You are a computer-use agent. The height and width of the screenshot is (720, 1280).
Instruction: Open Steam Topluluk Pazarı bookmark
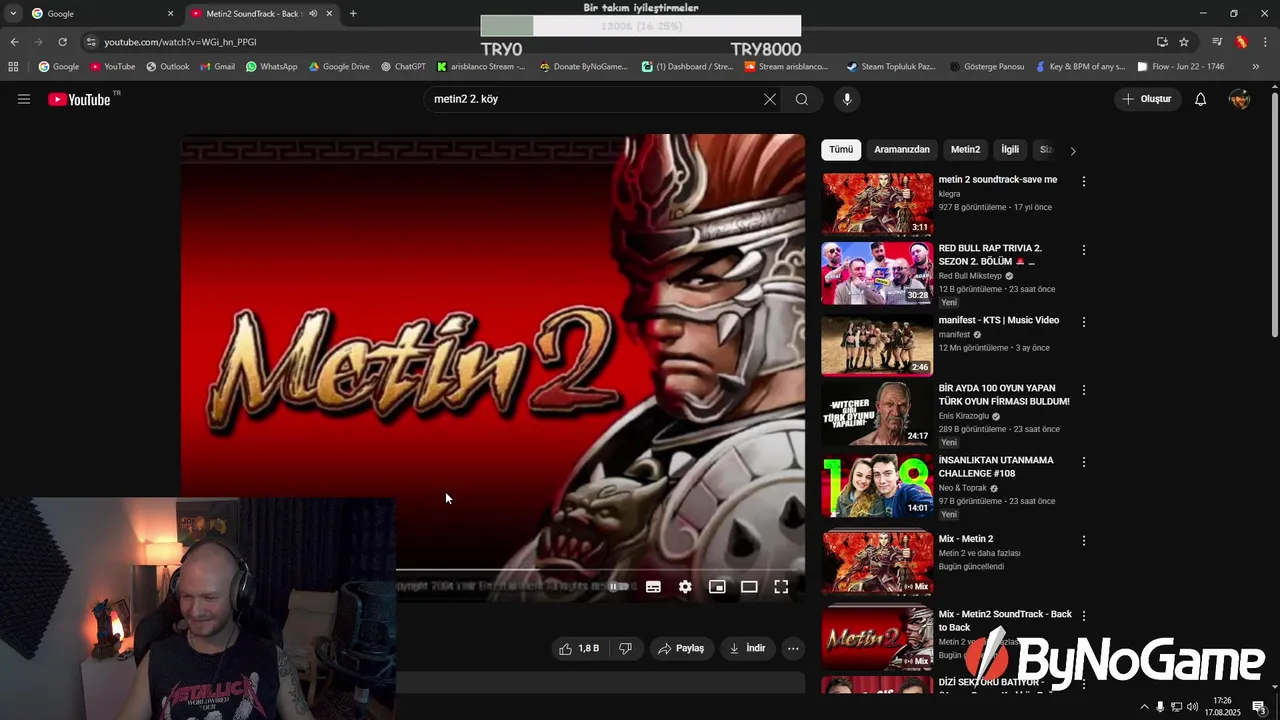pos(891,67)
